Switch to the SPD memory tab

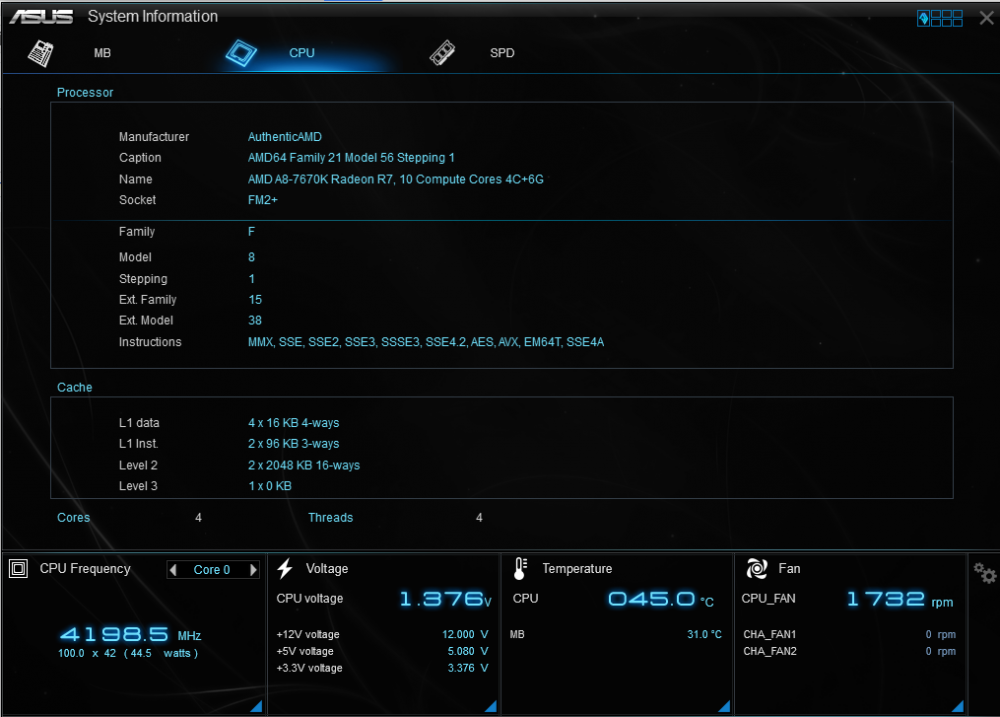coord(502,53)
